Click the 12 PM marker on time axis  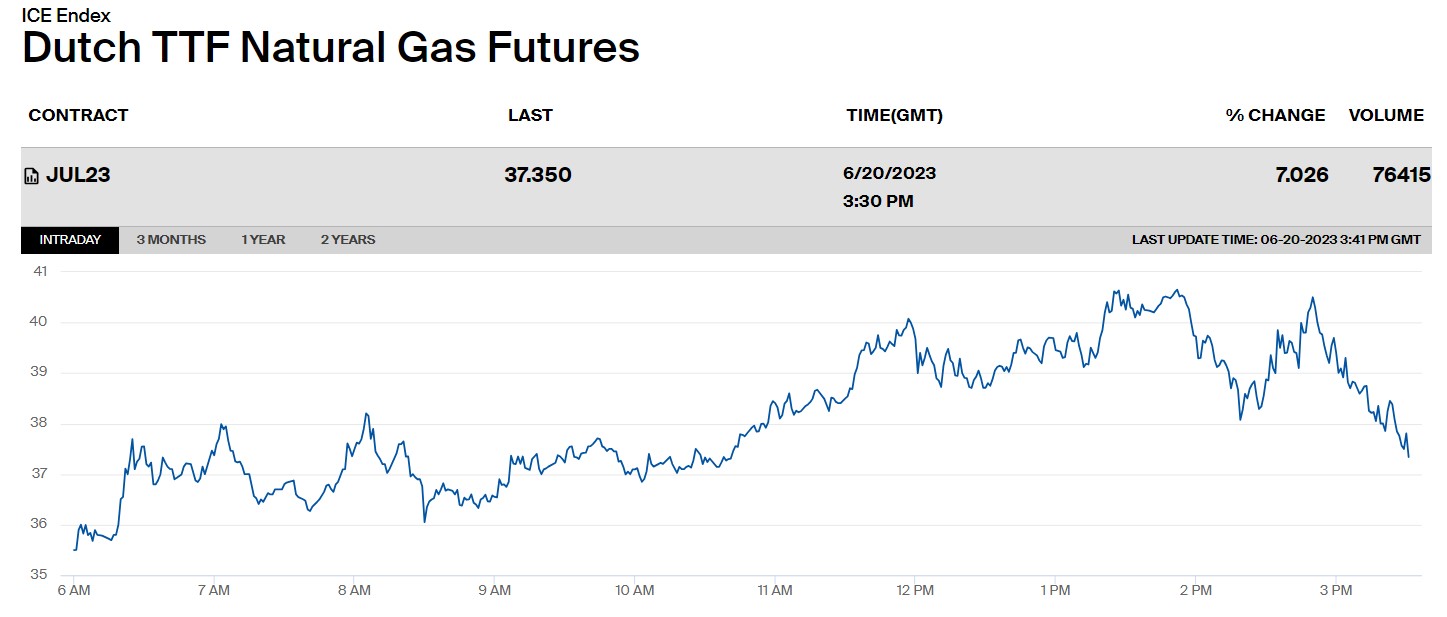(x=915, y=590)
